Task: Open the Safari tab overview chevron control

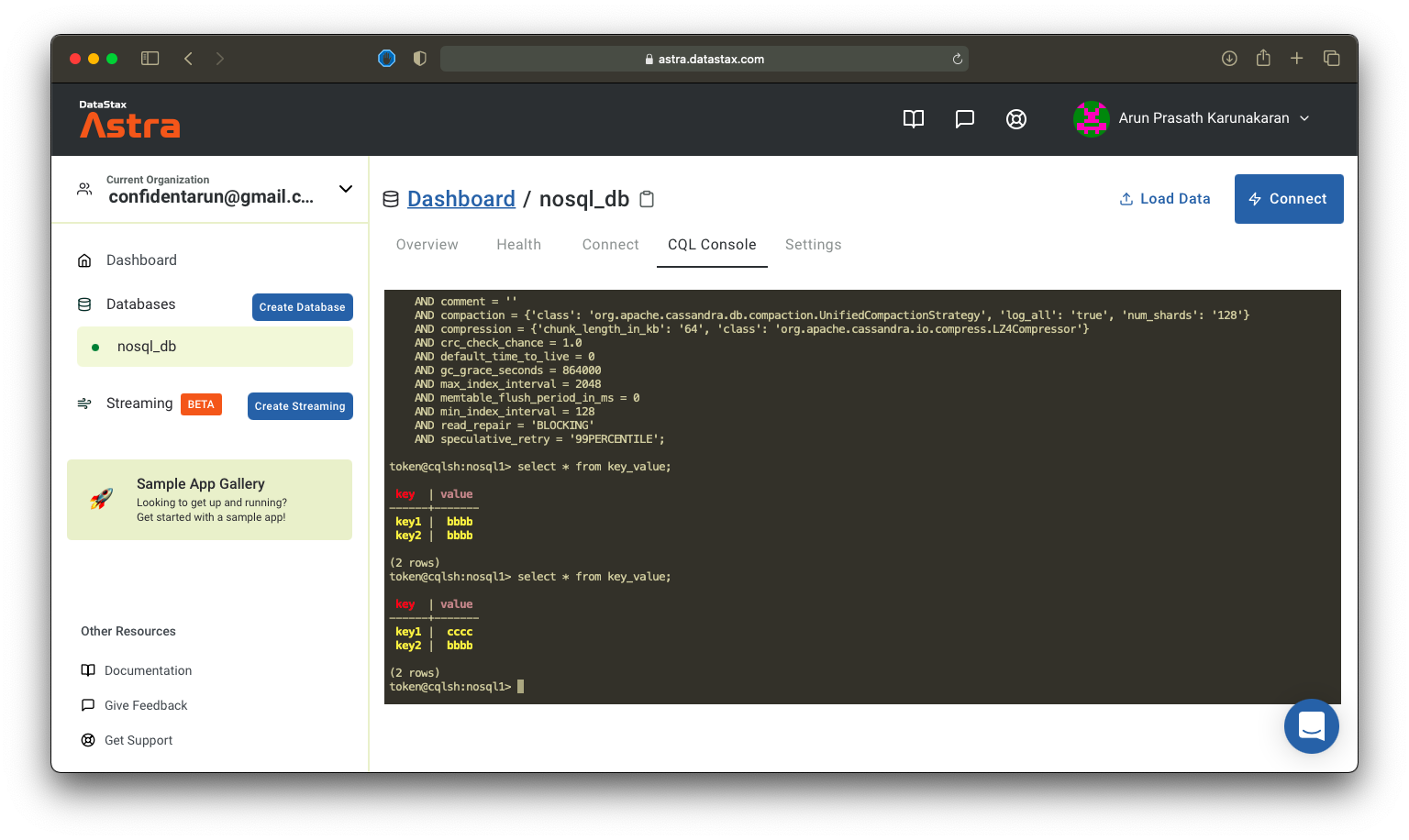Action: pyautogui.click(x=1331, y=58)
